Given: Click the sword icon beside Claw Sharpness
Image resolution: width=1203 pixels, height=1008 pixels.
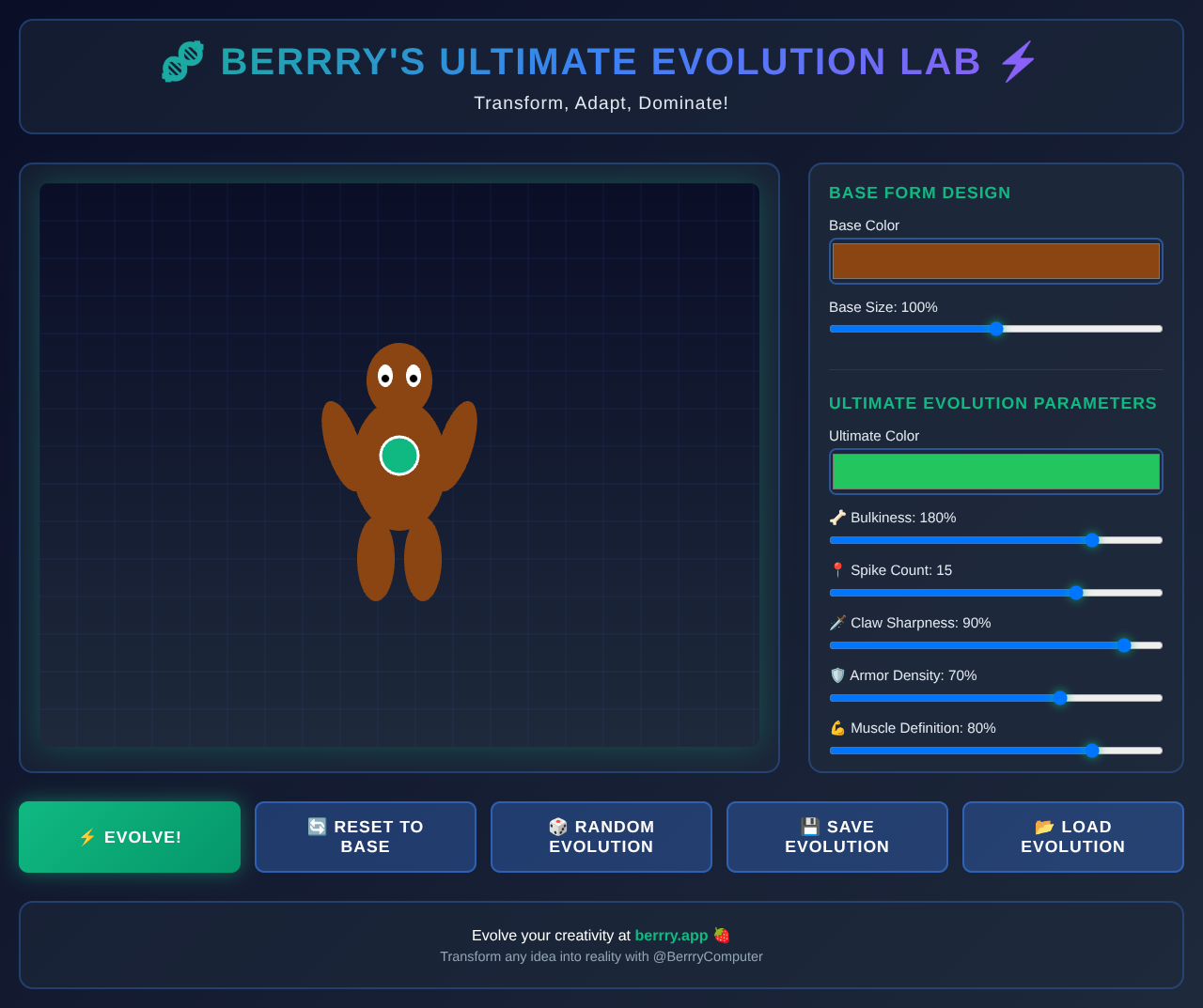Looking at the screenshot, I should click(837, 622).
